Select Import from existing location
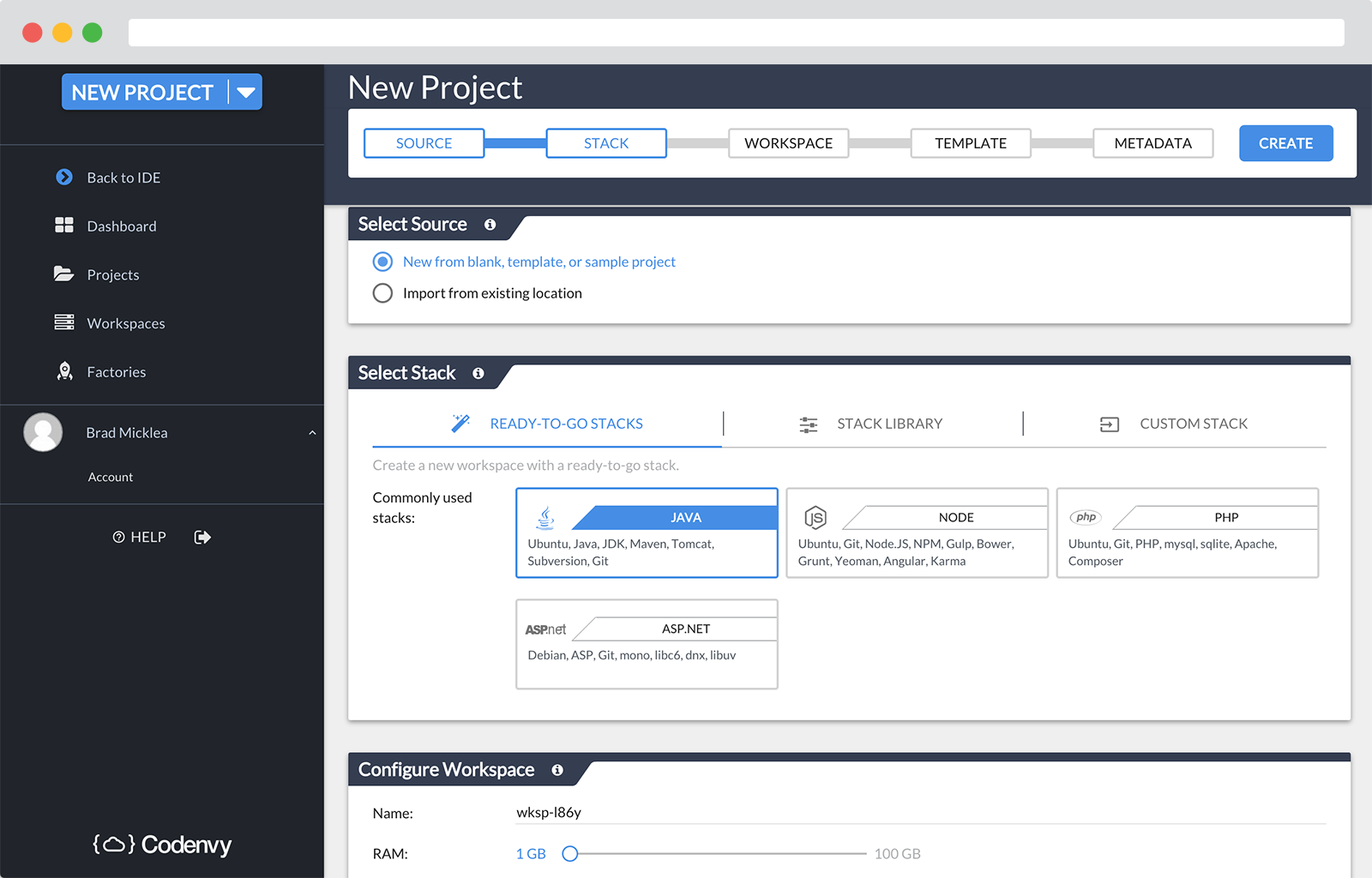Screen dimensions: 1372x878 tap(382, 292)
